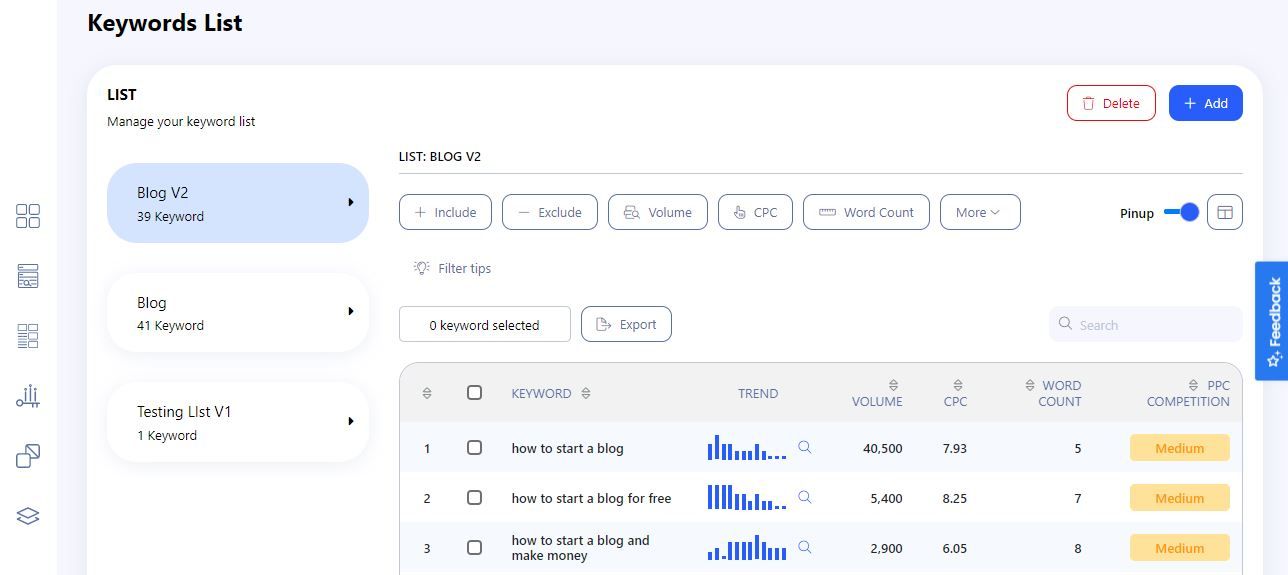This screenshot has width=1288, height=575.
Task: View trend chart for 'how to start a blog for free'
Action: (747, 497)
